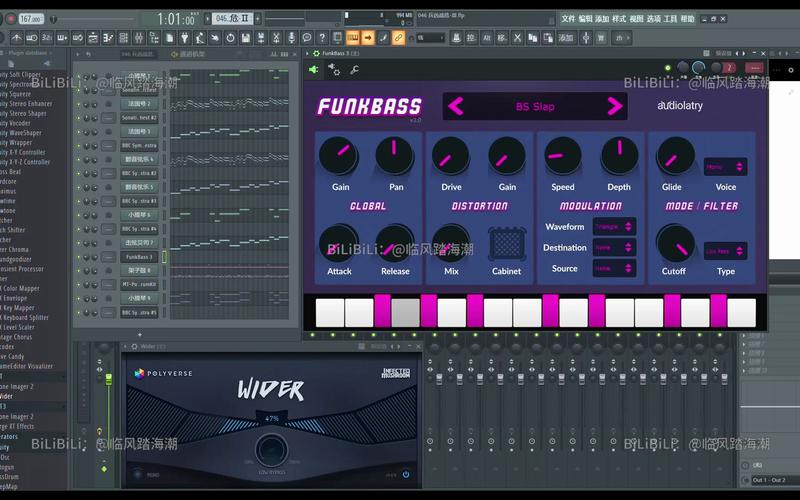Open the mixer view icon
Screen dimensions: 800x500
[138, 38]
